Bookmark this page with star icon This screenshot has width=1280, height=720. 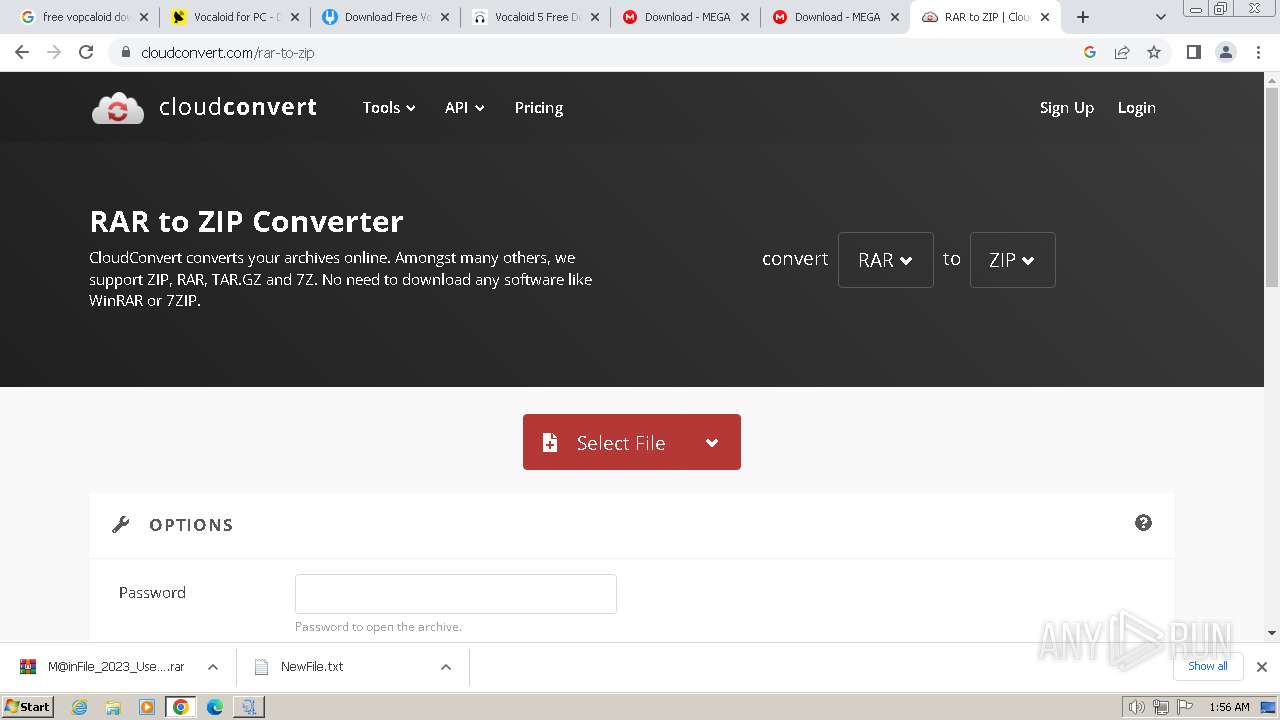1154,52
